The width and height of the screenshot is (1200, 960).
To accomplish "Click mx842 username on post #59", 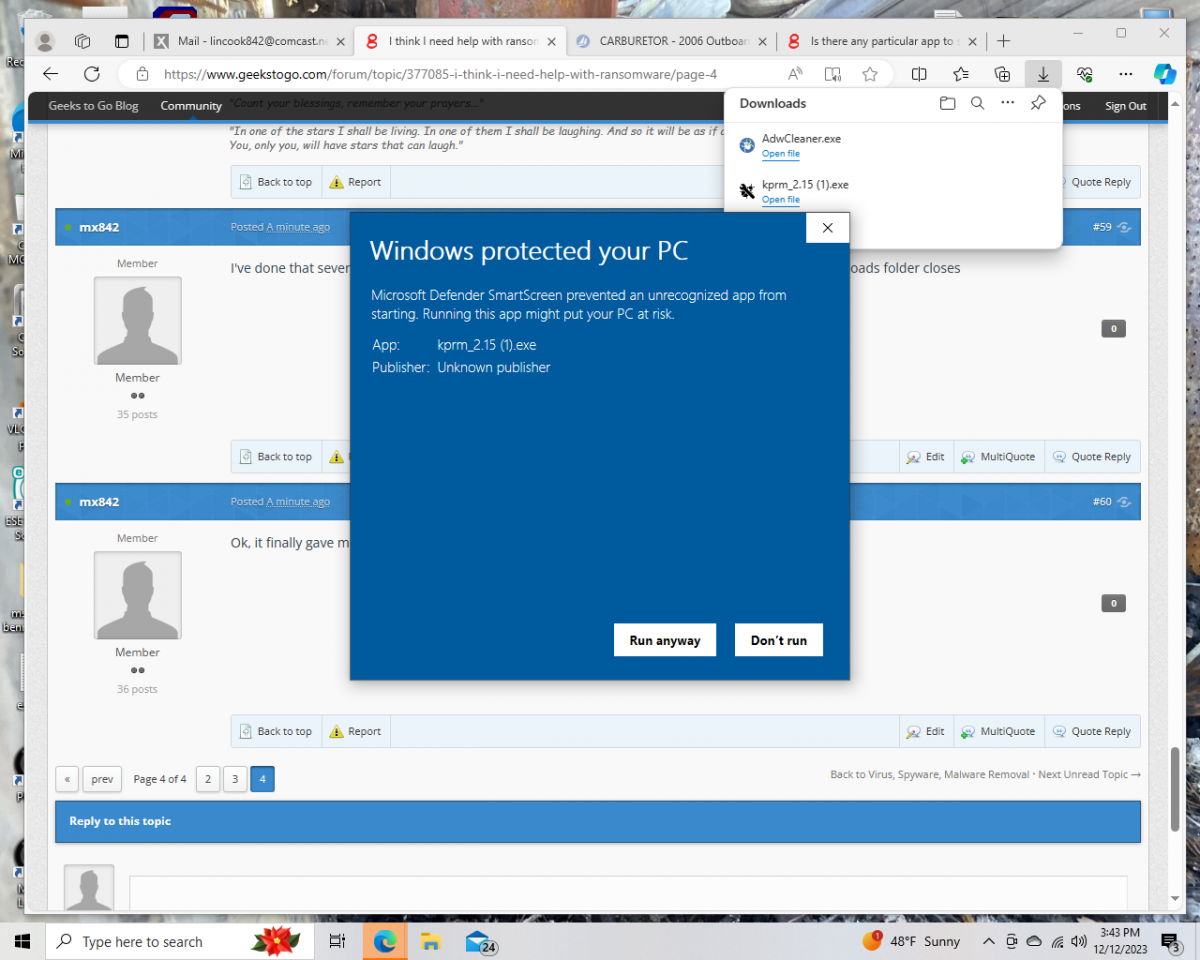I will click(x=99, y=227).
